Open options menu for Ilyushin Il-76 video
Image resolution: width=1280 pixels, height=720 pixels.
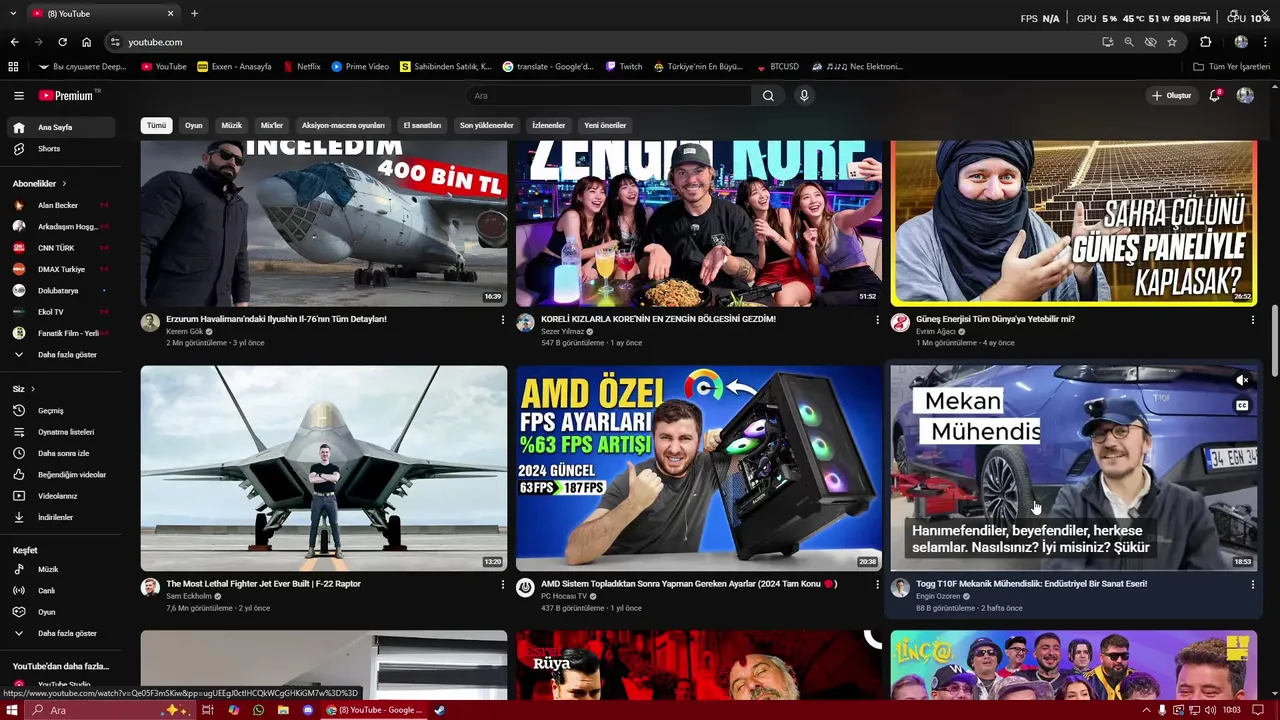pyautogui.click(x=503, y=320)
